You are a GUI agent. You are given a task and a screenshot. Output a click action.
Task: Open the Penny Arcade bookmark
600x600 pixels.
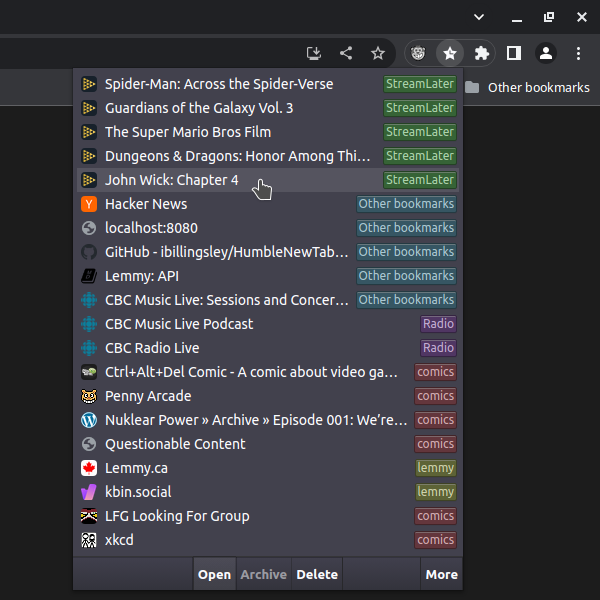pyautogui.click(x=268, y=396)
